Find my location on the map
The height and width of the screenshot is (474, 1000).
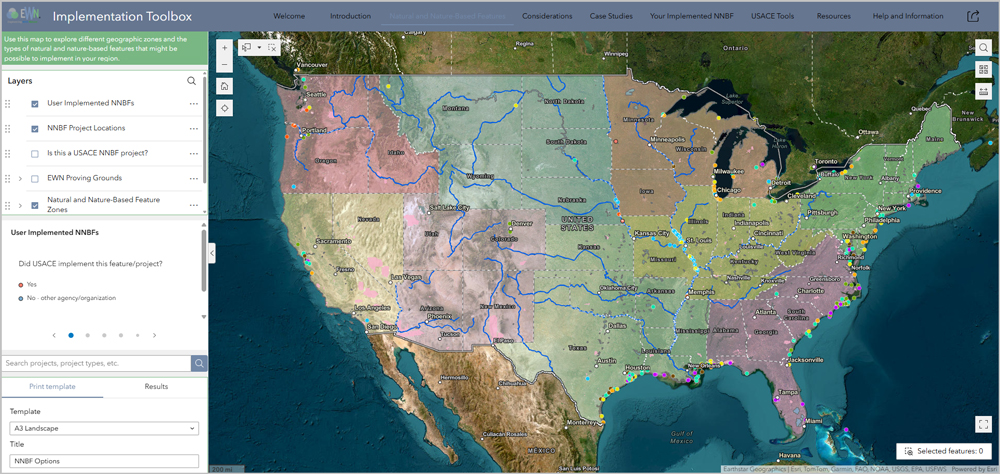tap(224, 108)
